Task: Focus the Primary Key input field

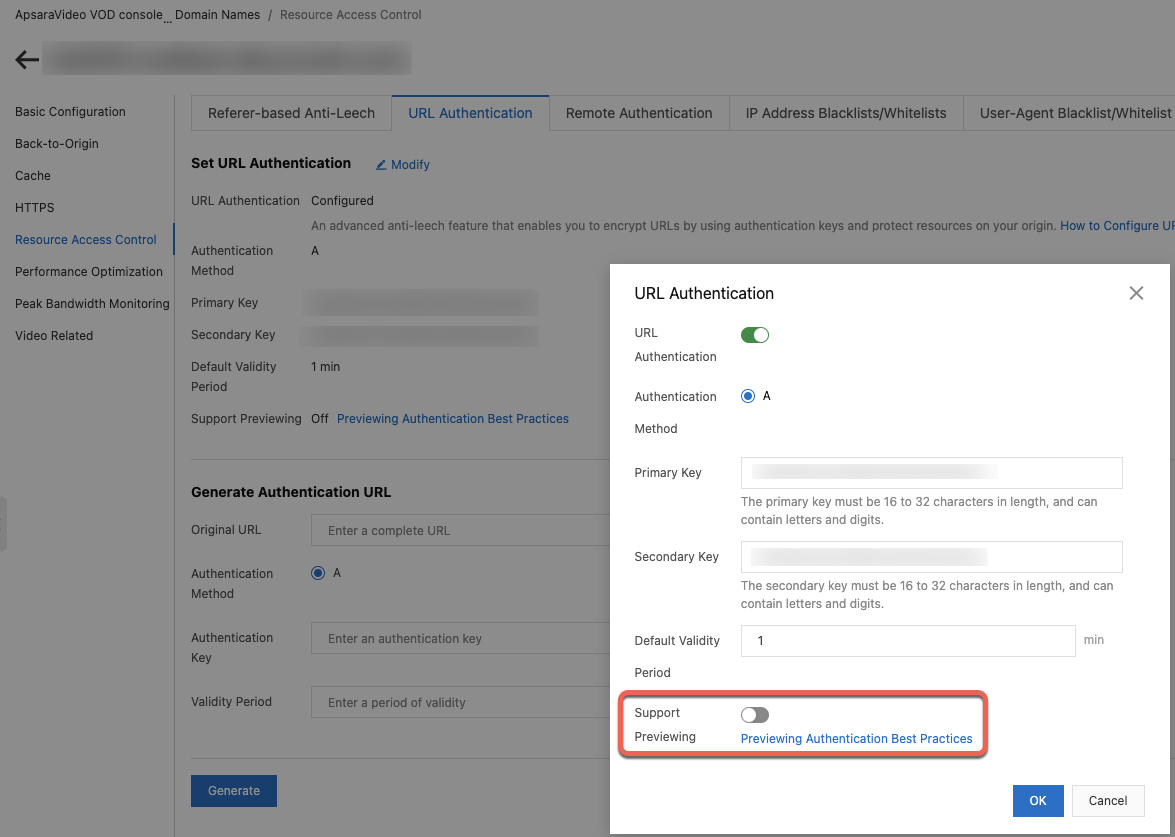Action: (931, 473)
